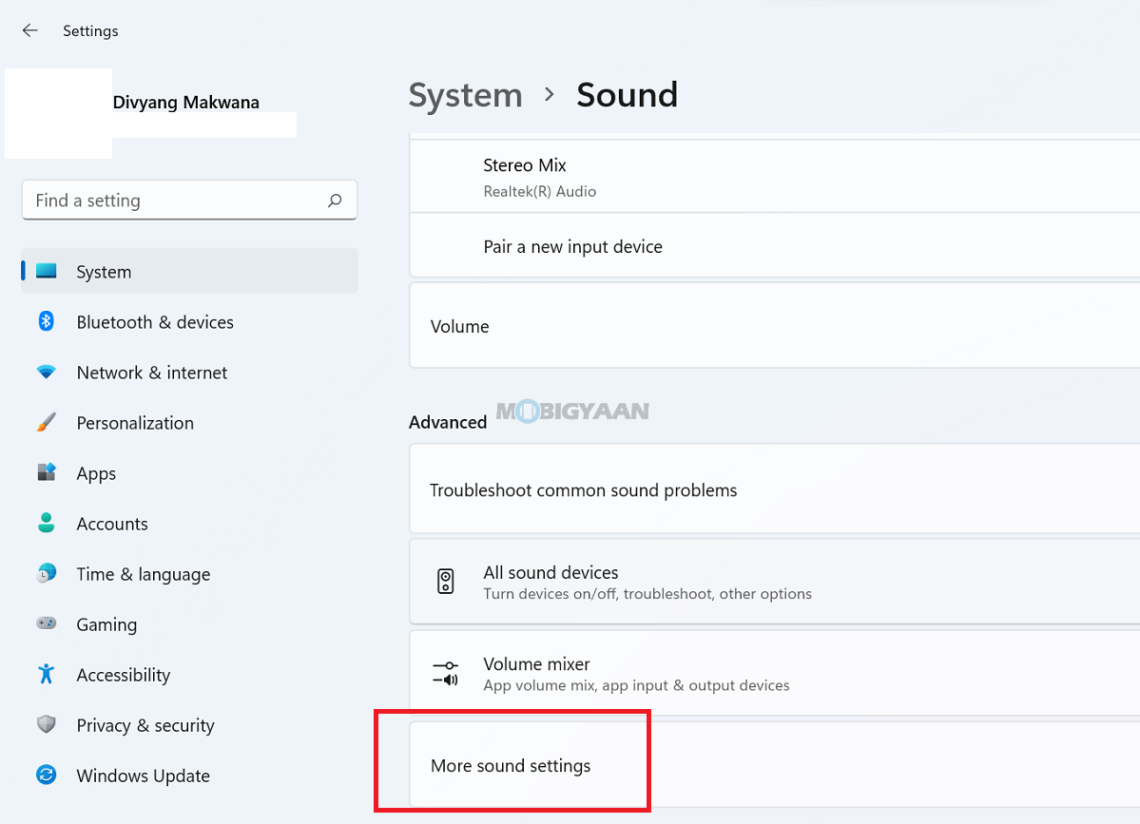The width and height of the screenshot is (1140, 824).
Task: Click the System breadcrumb link
Action: 465,95
